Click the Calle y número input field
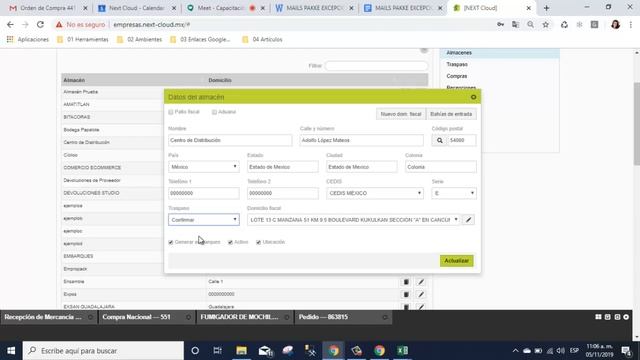Image resolution: width=640 pixels, height=360 pixels. (361, 140)
